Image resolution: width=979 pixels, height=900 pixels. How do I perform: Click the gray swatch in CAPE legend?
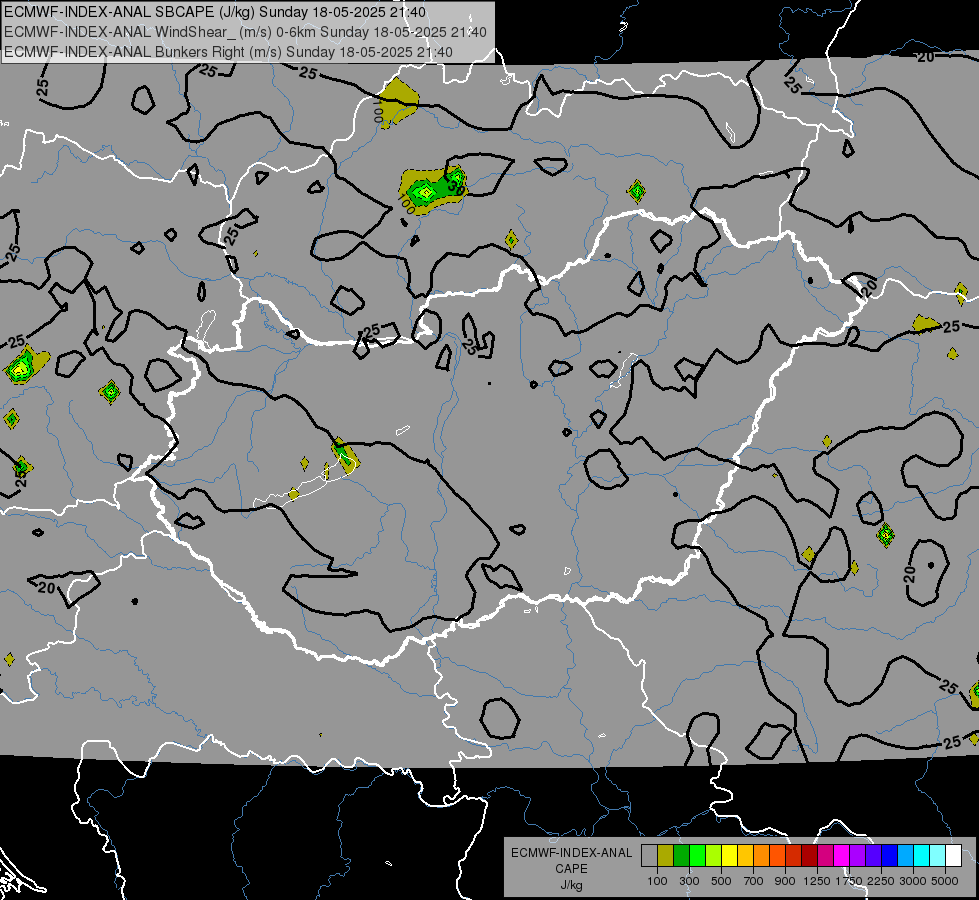pos(649,855)
